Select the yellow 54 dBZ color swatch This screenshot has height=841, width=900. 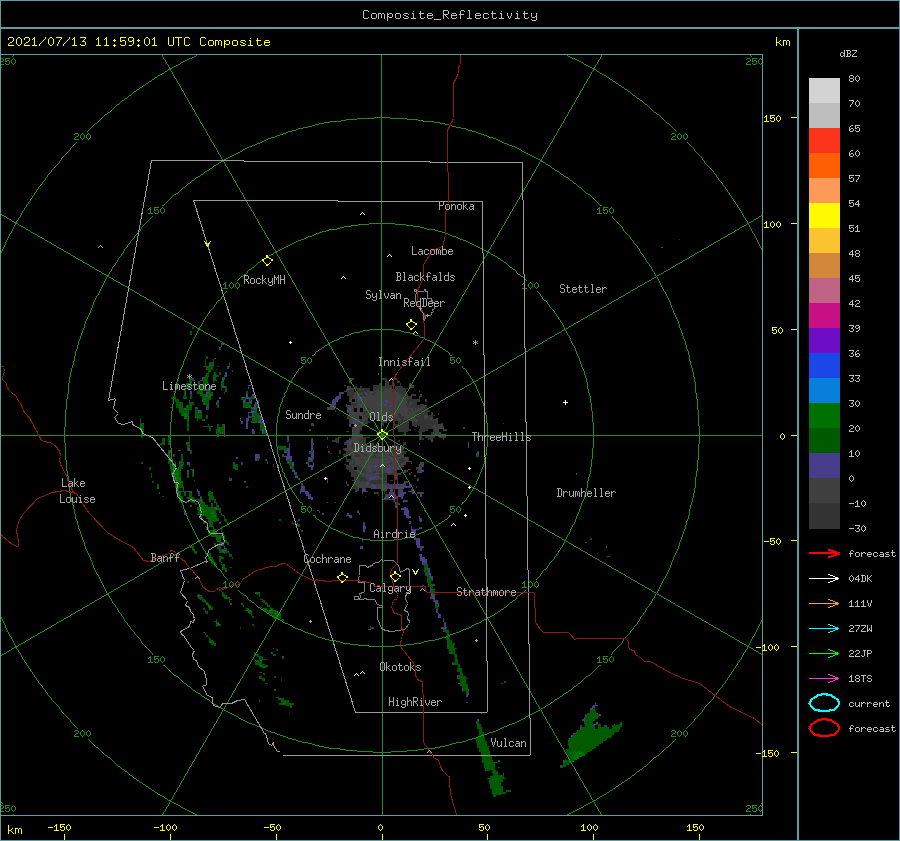(824, 215)
